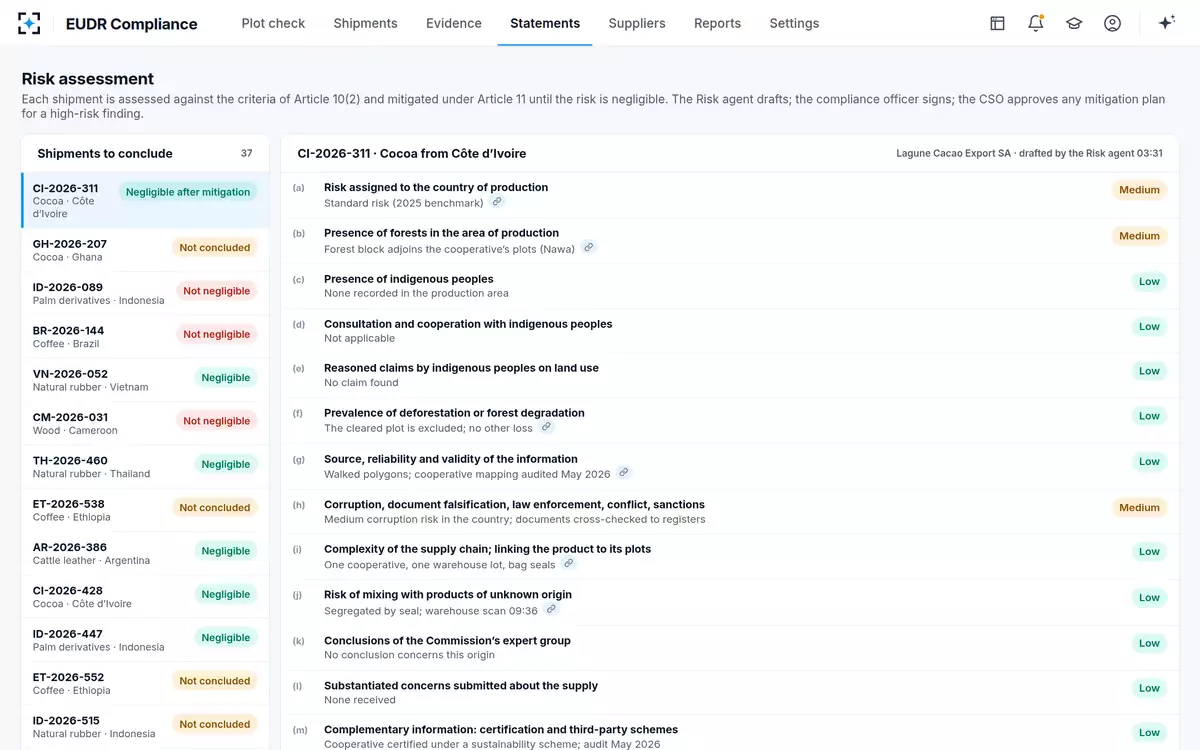This screenshot has height=750, width=1200.
Task: Click the Shipments to conclude heading
Action: (x=105, y=154)
